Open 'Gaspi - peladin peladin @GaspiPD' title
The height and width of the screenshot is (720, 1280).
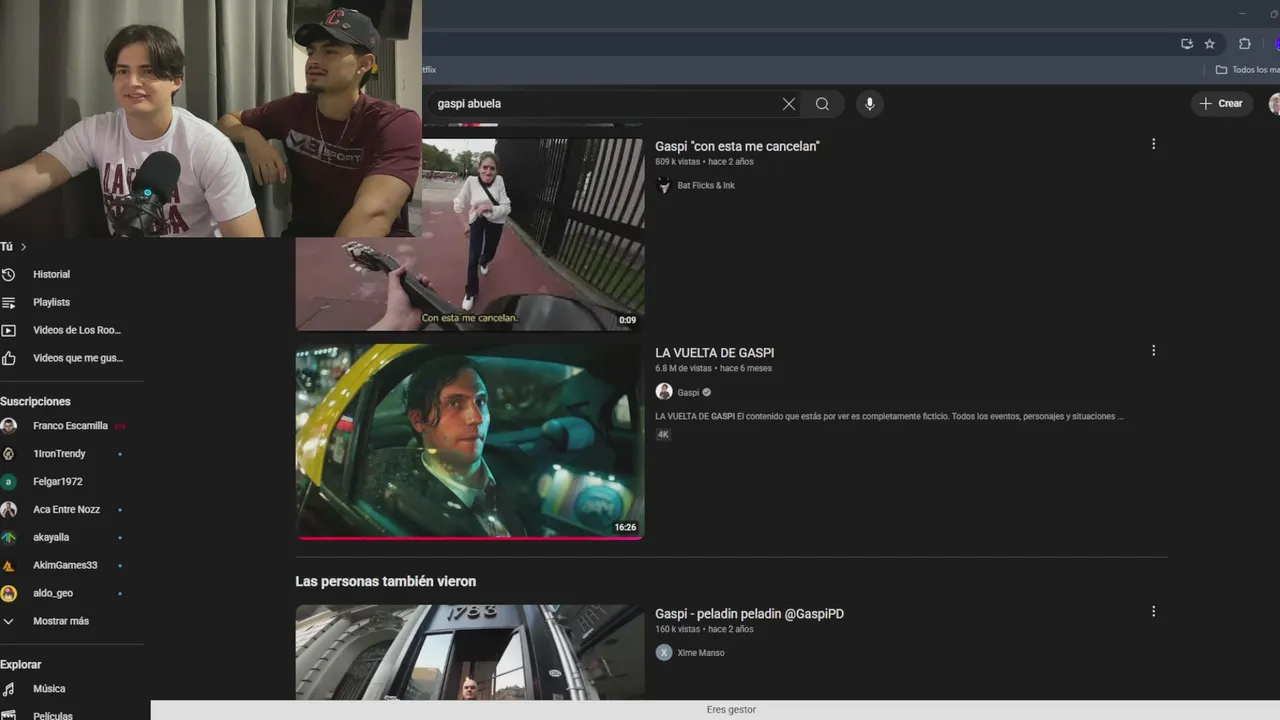tap(749, 614)
